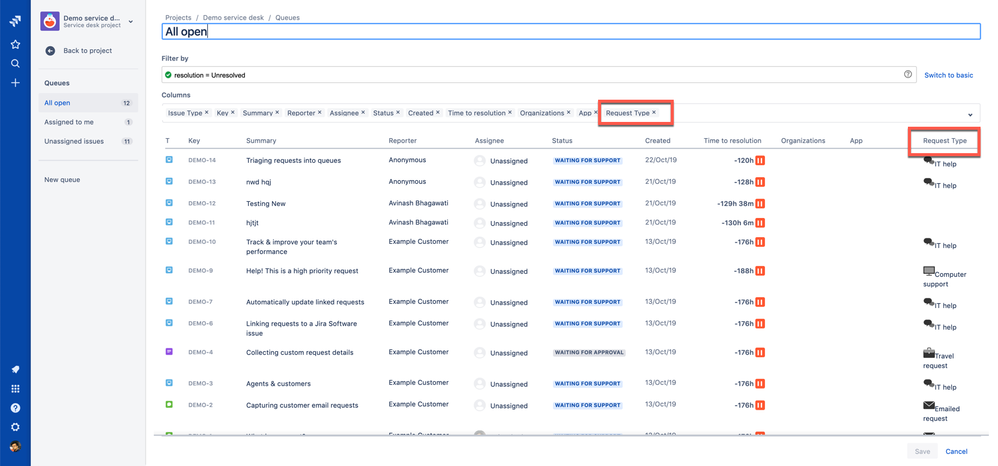Click the Create plus icon
This screenshot has width=998, height=466.
[x=15, y=82]
